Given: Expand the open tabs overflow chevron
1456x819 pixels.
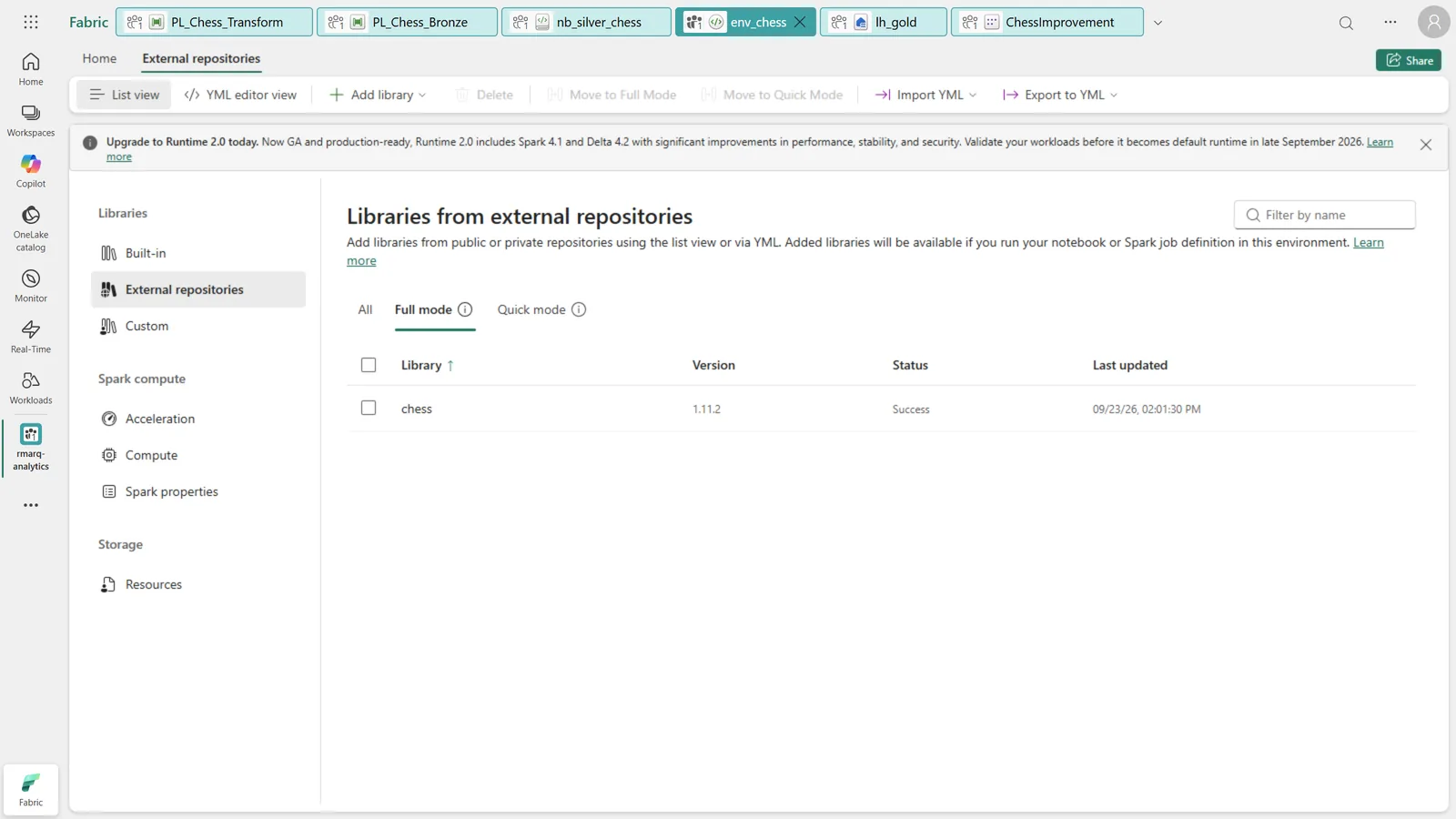Looking at the screenshot, I should click(x=1158, y=23).
